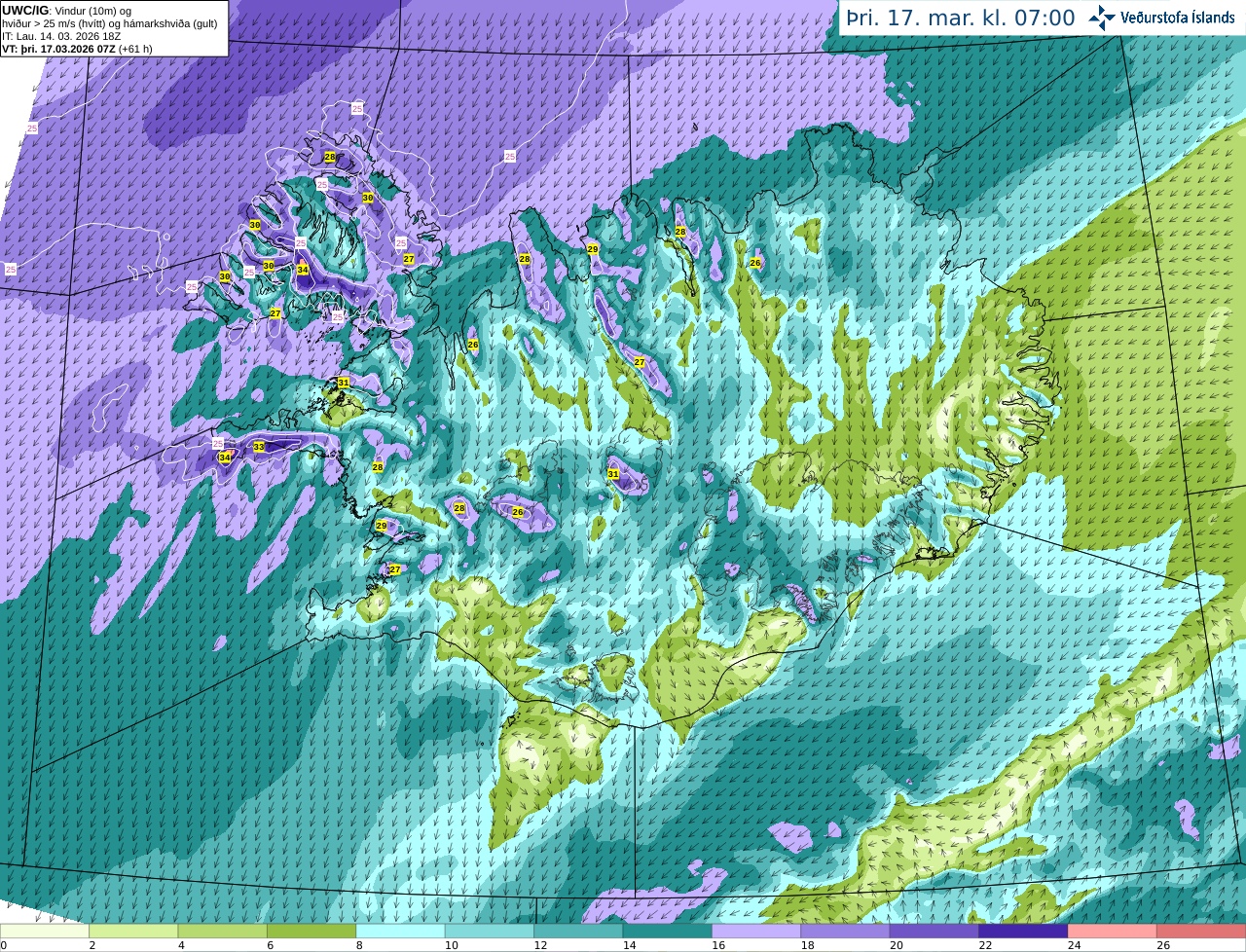Click the legend scale number 24
The height and width of the screenshot is (952, 1246).
point(1074,945)
